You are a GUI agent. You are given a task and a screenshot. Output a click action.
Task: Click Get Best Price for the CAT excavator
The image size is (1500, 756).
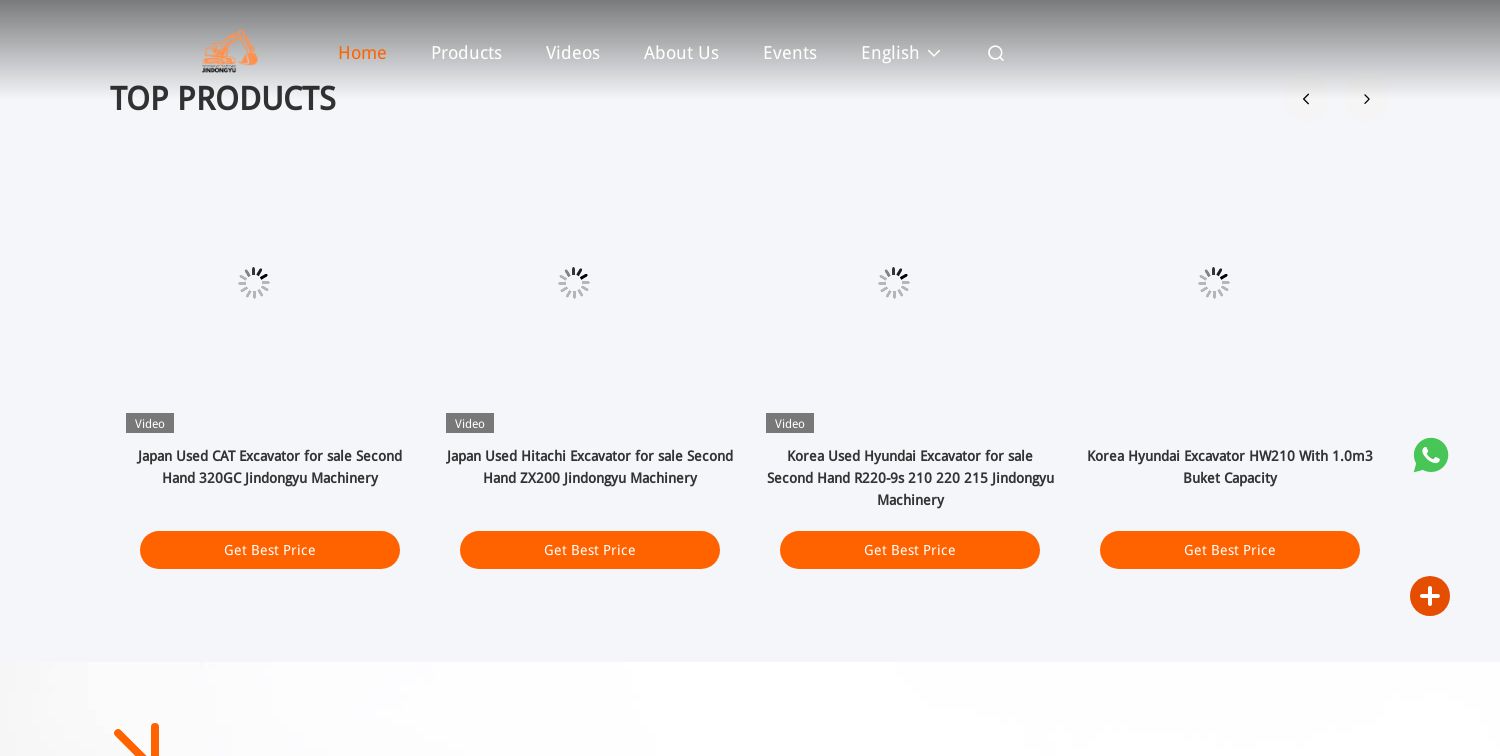pos(270,550)
